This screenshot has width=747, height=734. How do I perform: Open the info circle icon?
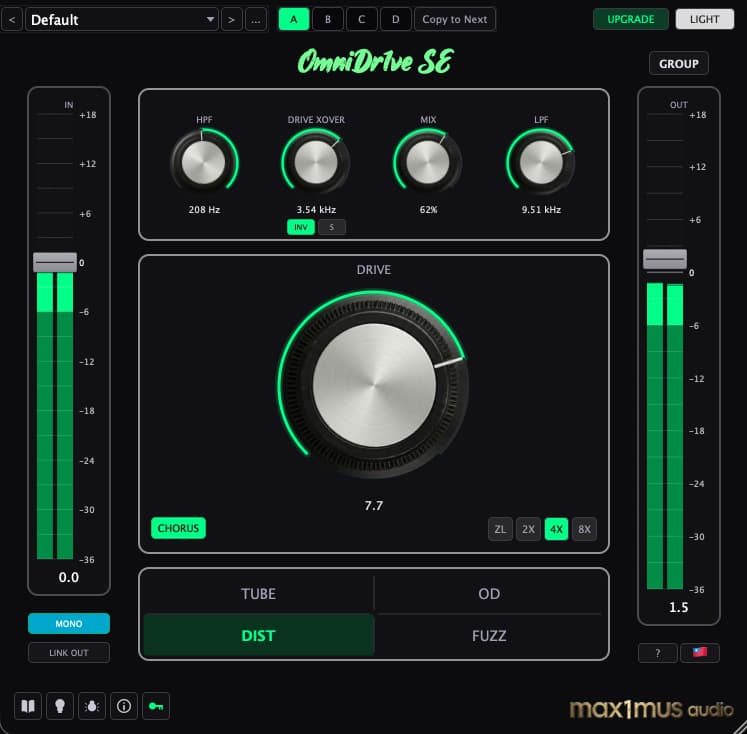124,706
